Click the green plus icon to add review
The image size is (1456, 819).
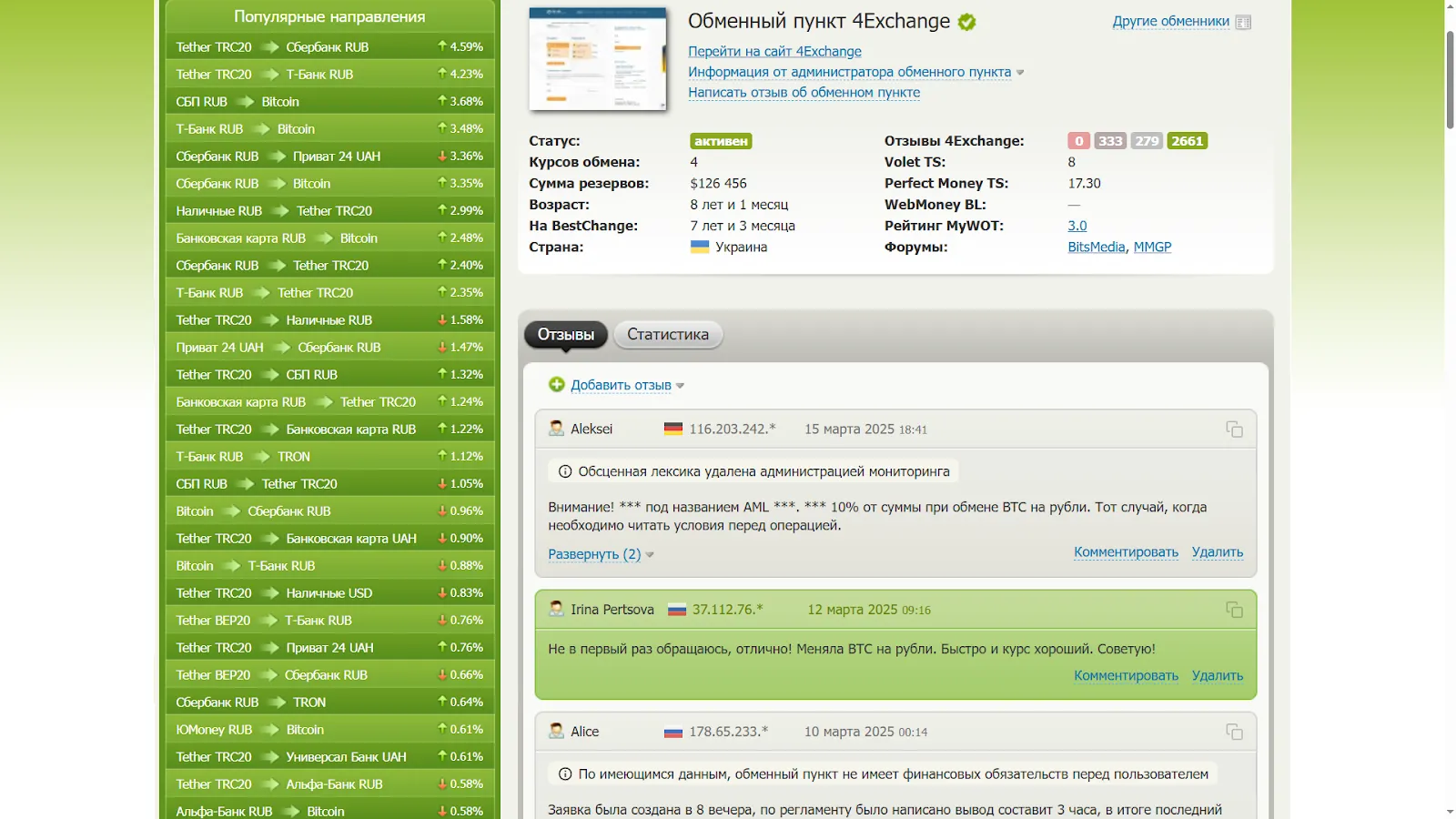[557, 385]
